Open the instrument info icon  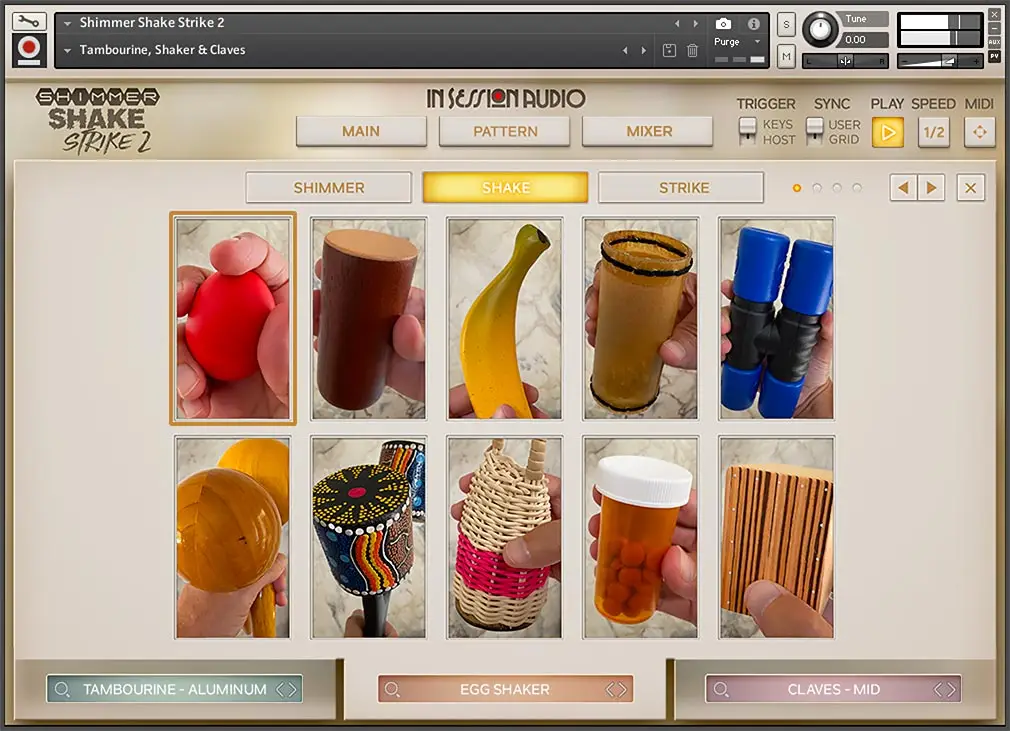pos(753,24)
